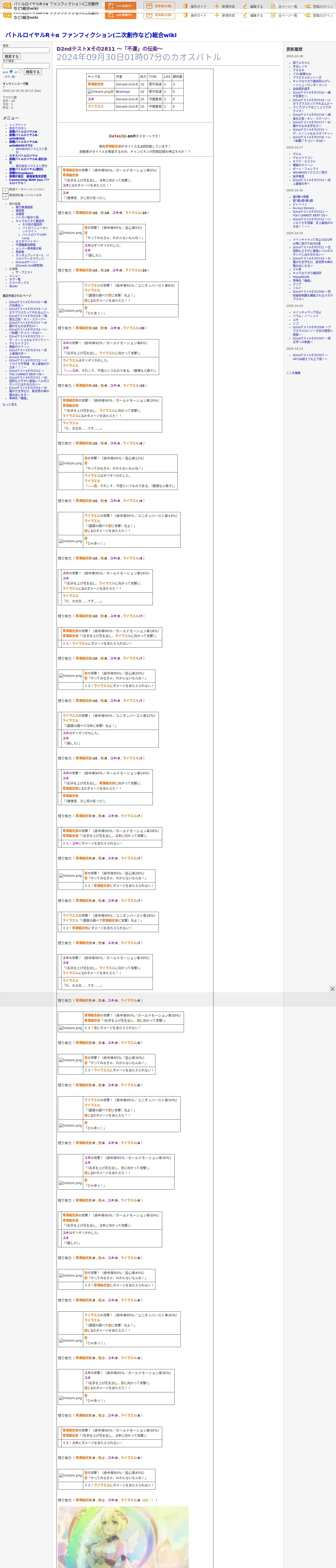Open ヴルム in update history
336x1568 pixels.
(x=297, y=154)
